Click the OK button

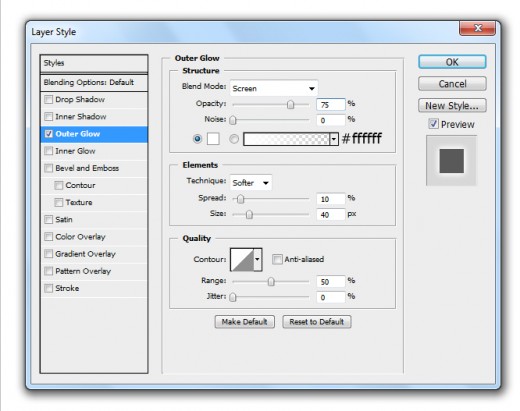coord(452,62)
